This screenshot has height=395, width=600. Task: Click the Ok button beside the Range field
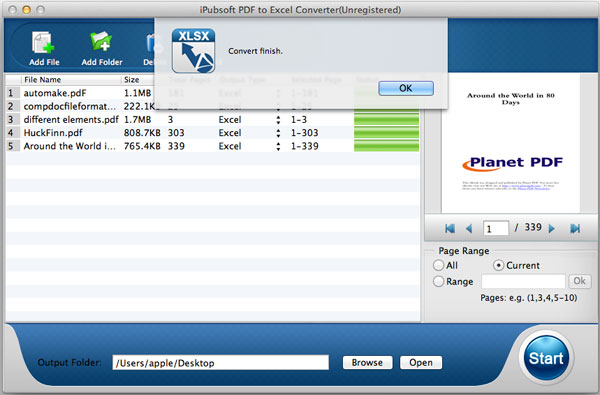(579, 281)
